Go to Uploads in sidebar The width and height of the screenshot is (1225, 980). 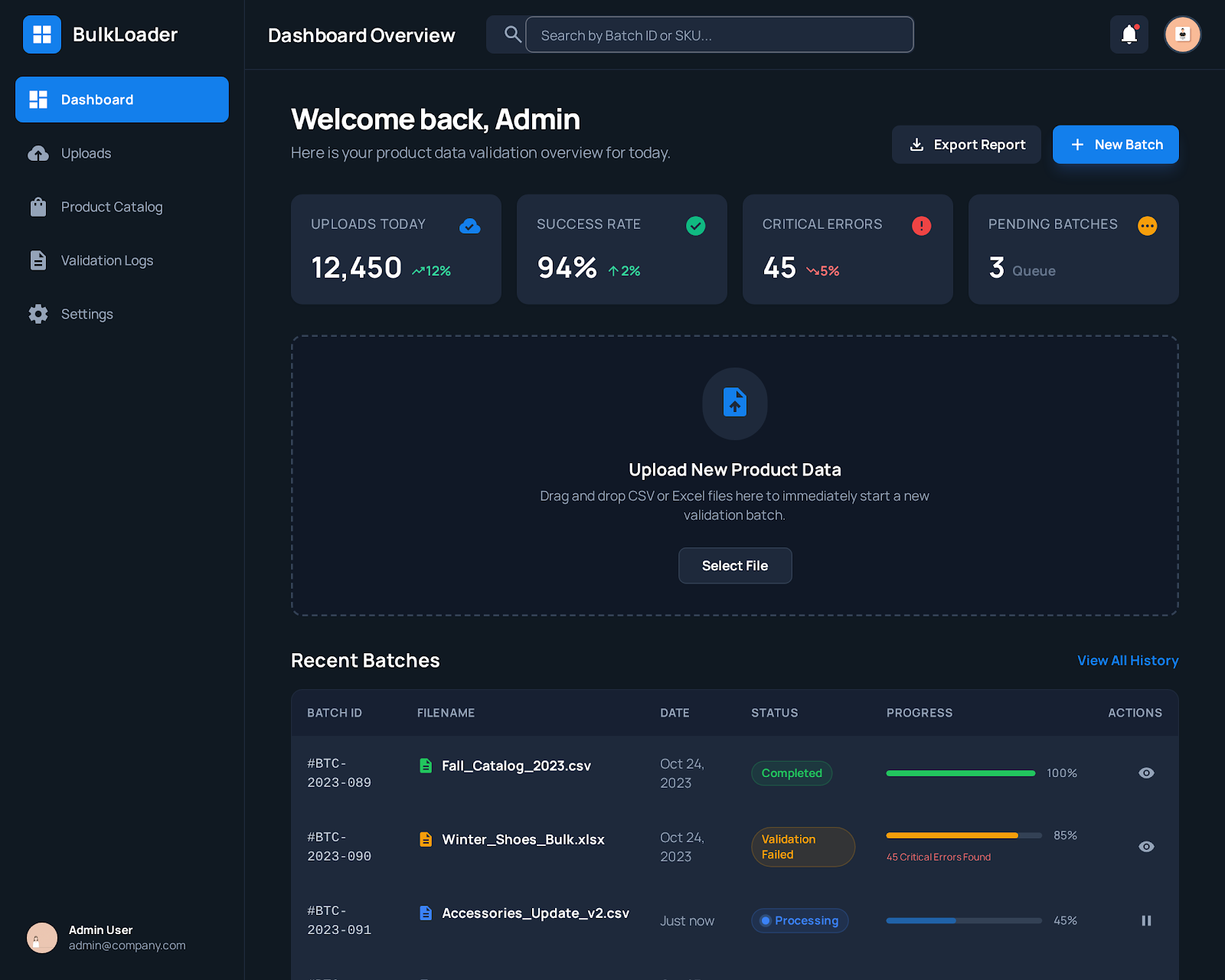(86, 153)
